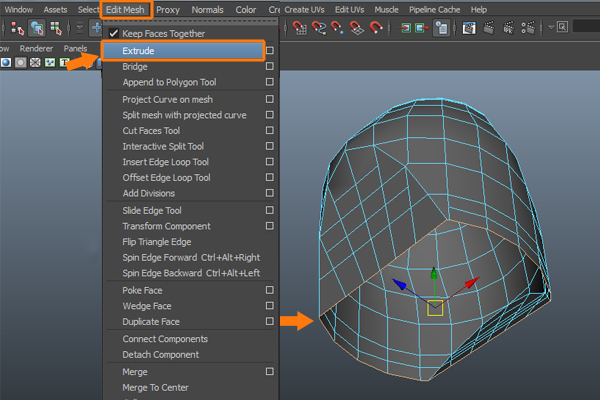Toggle the Construction History icon
This screenshot has height=400, width=600.
441,28
